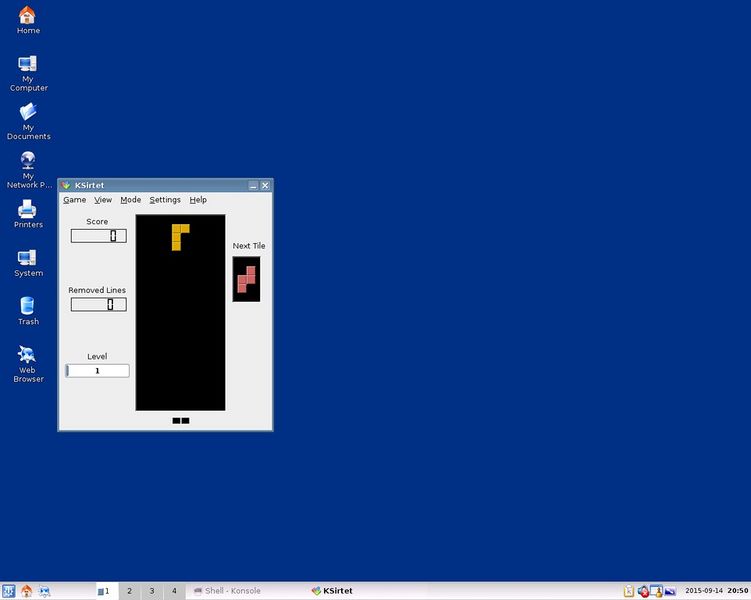Open the My Documents desktop folder

[28, 122]
